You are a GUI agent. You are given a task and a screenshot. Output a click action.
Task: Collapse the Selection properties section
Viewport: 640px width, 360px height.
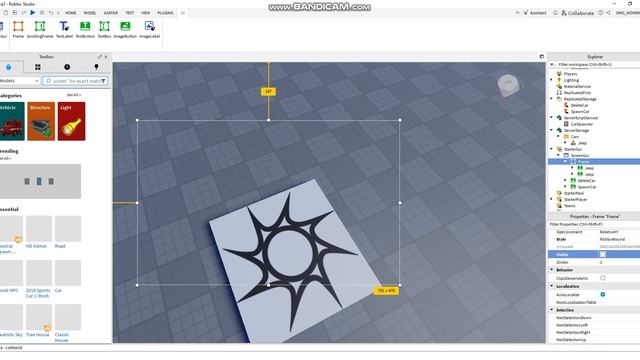(552, 310)
